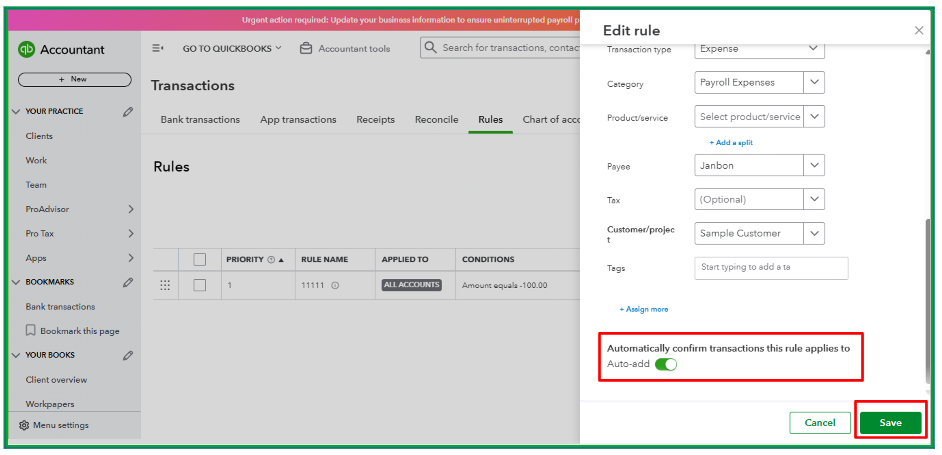
Task: Edit Bookmarks section pencil icon
Action: [127, 282]
